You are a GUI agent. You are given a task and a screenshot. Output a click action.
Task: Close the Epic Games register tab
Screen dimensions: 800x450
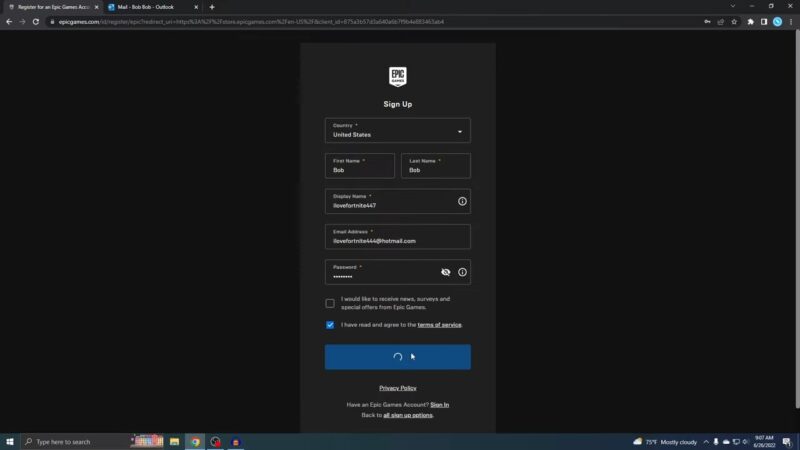point(96,7)
